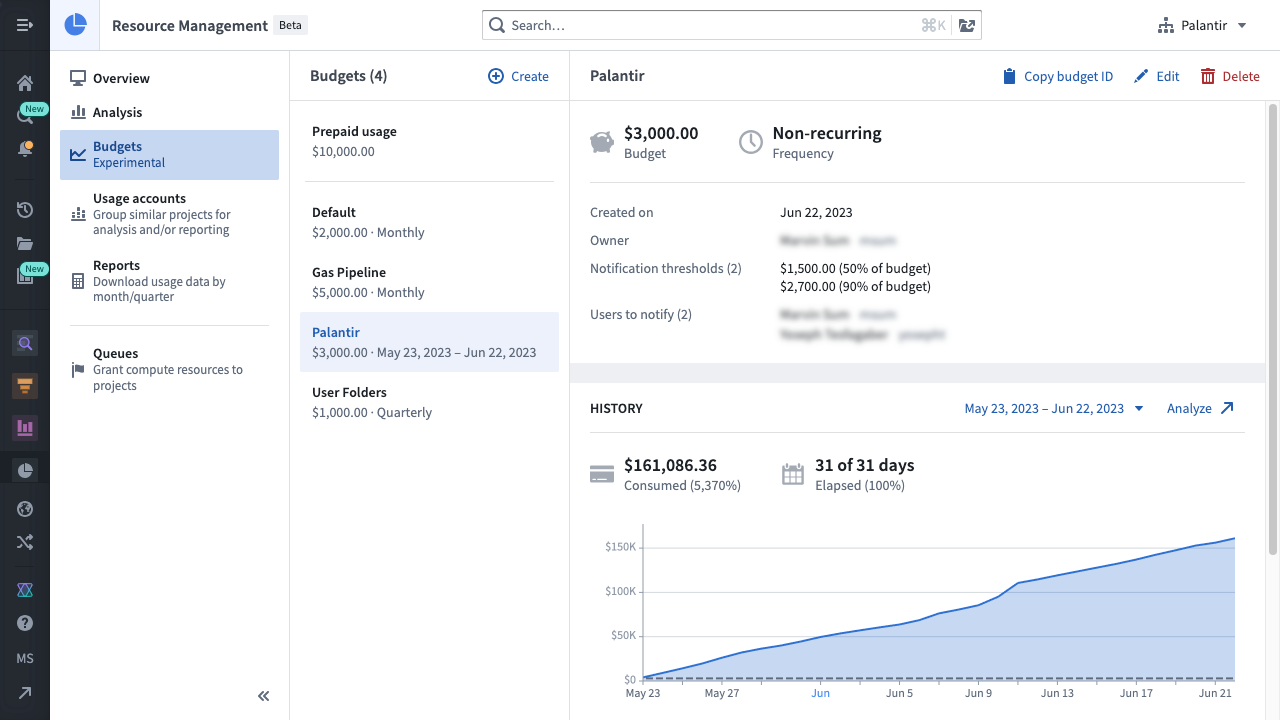Viewport: 1280px width, 720px height.
Task: Go to Analysis section
Action: (x=169, y=112)
